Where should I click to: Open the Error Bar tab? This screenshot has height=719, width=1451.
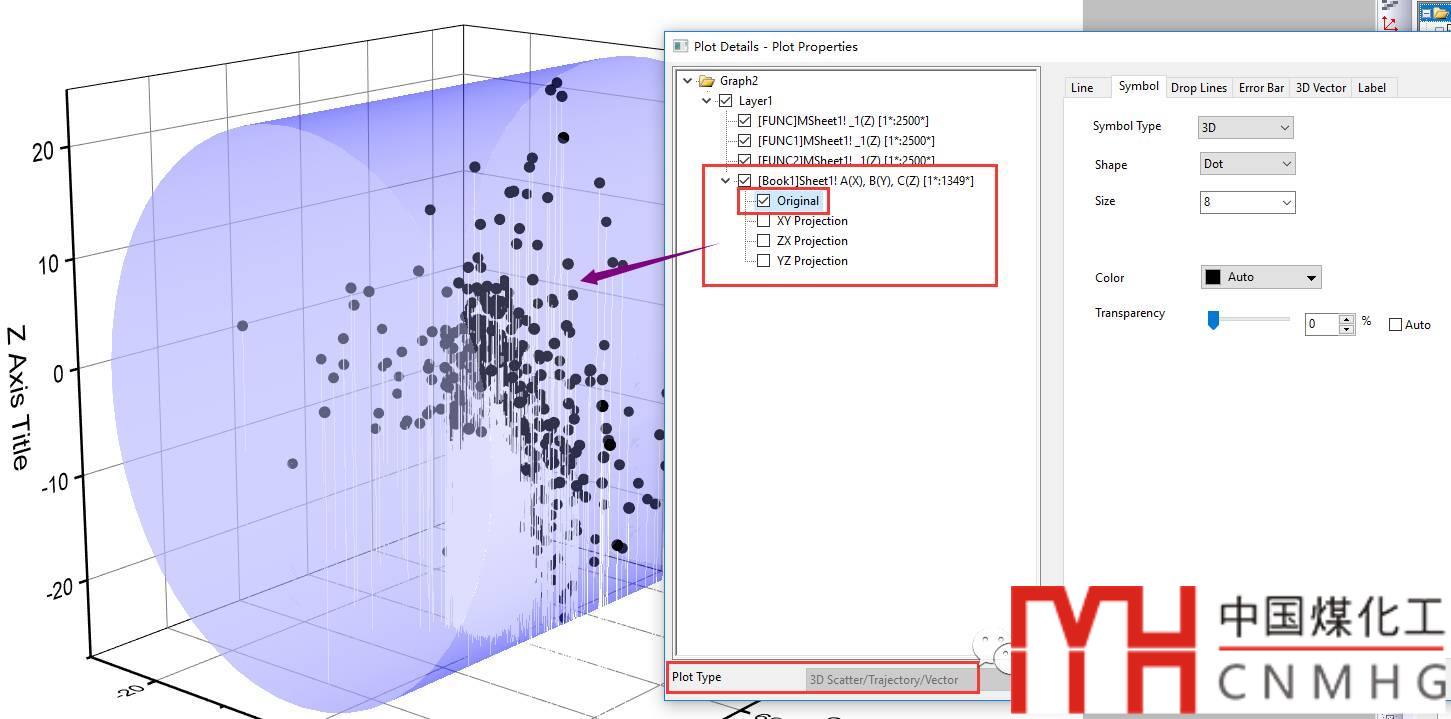click(x=1261, y=88)
